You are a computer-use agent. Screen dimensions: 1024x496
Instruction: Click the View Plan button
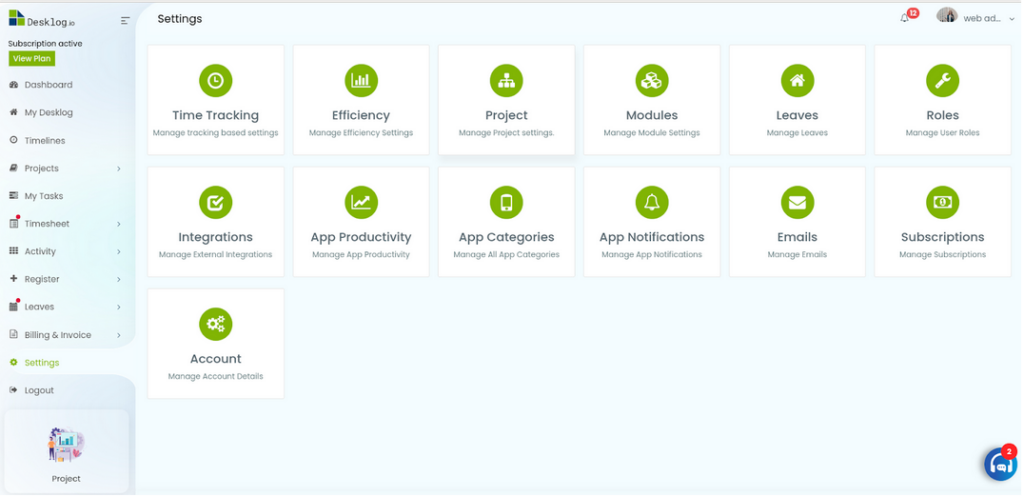point(31,58)
